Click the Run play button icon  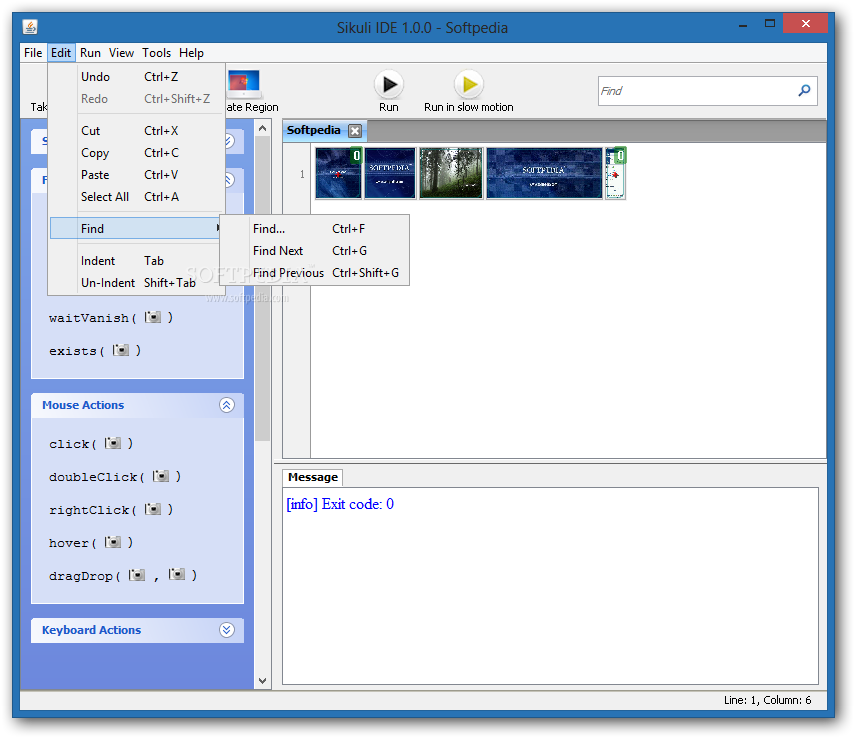pos(389,85)
